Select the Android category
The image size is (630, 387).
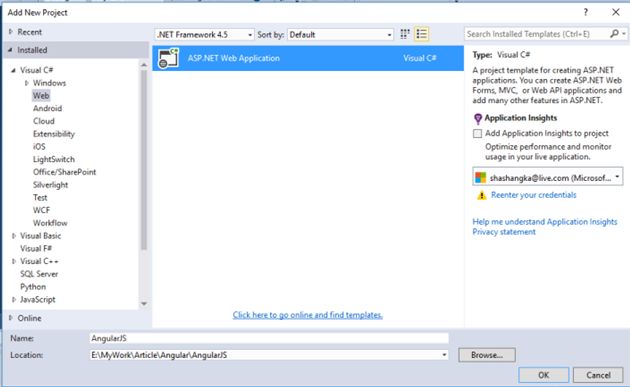[x=47, y=108]
